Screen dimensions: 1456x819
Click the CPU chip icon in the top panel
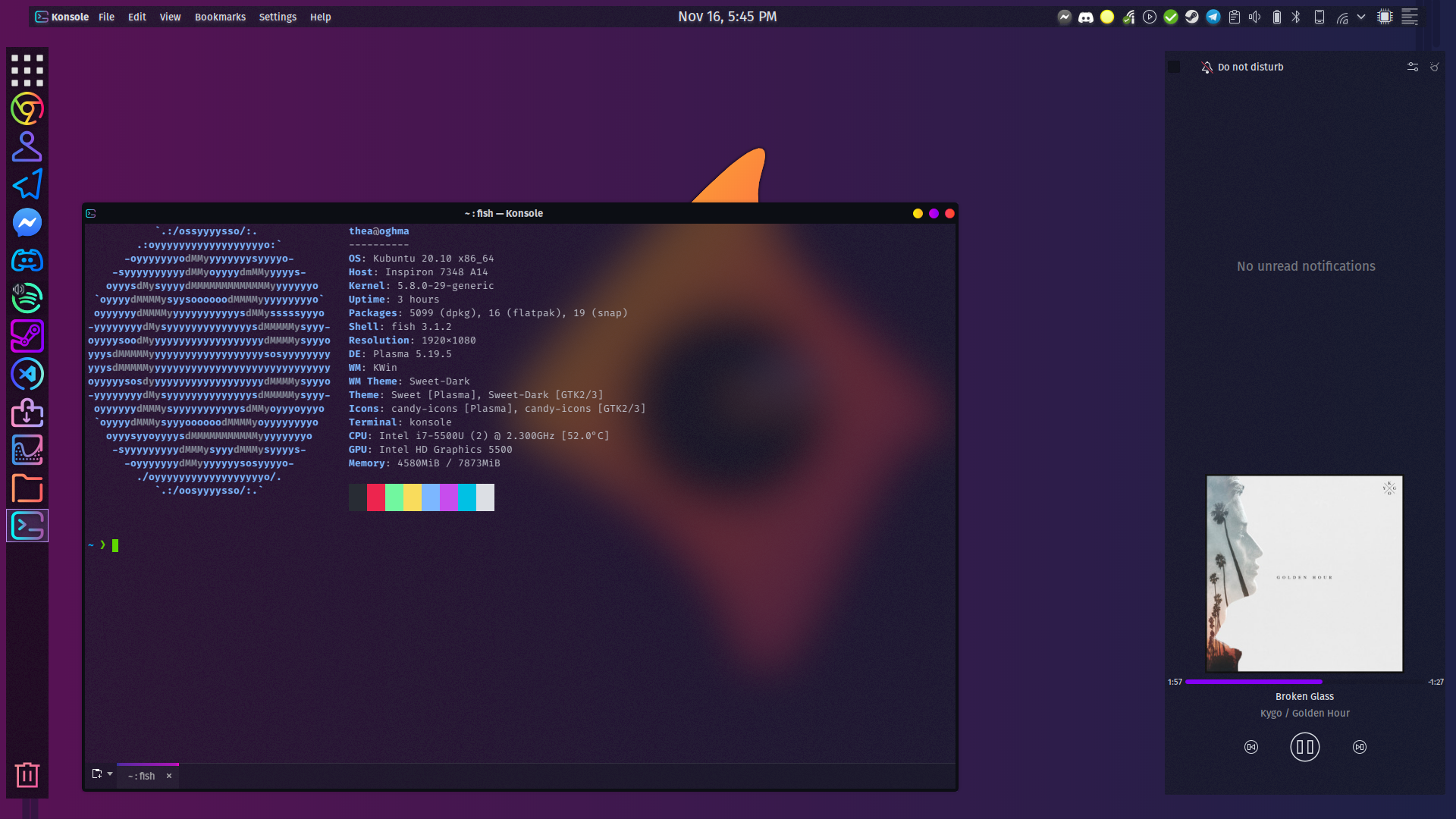(x=1385, y=17)
